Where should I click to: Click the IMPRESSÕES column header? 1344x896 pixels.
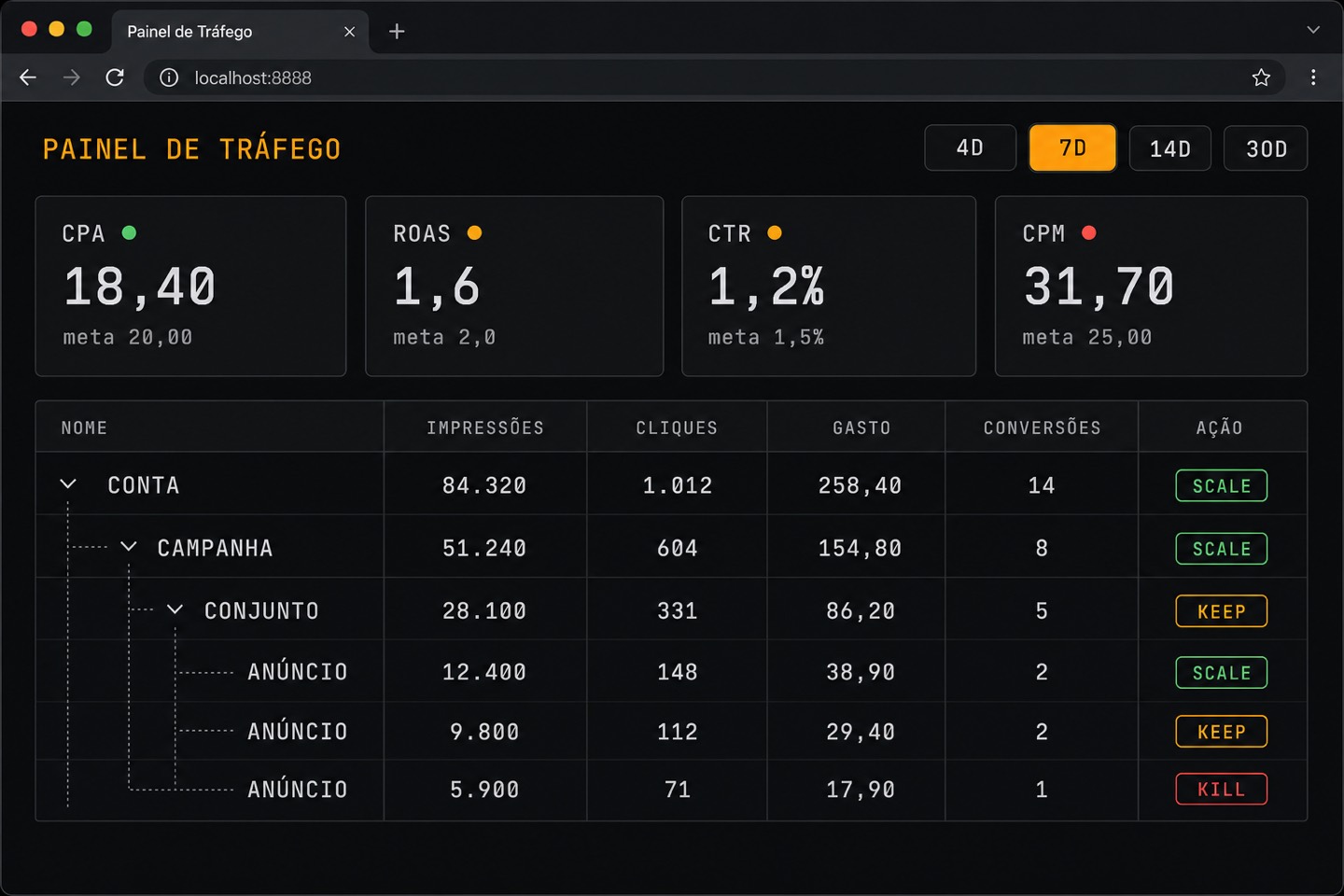[485, 427]
